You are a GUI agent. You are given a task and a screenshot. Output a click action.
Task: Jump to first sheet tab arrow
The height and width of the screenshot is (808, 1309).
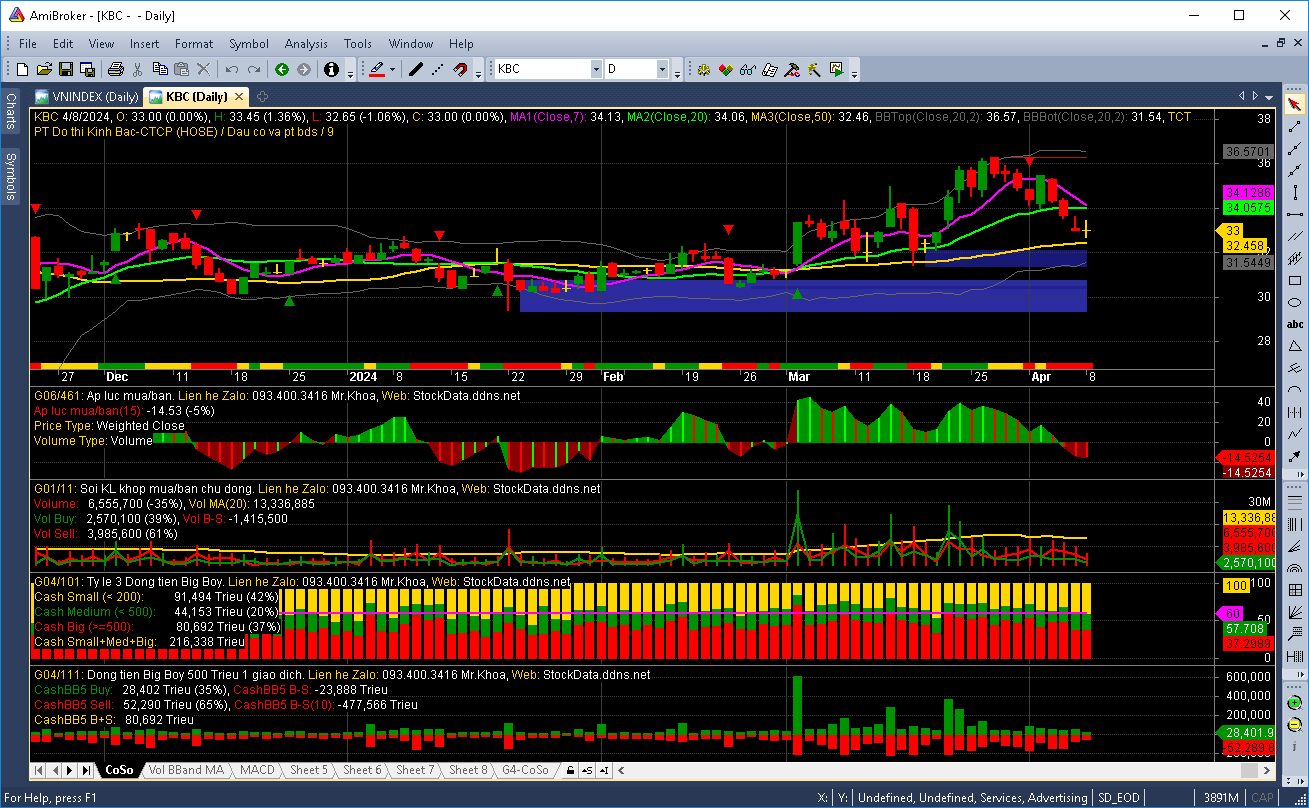[x=39, y=770]
